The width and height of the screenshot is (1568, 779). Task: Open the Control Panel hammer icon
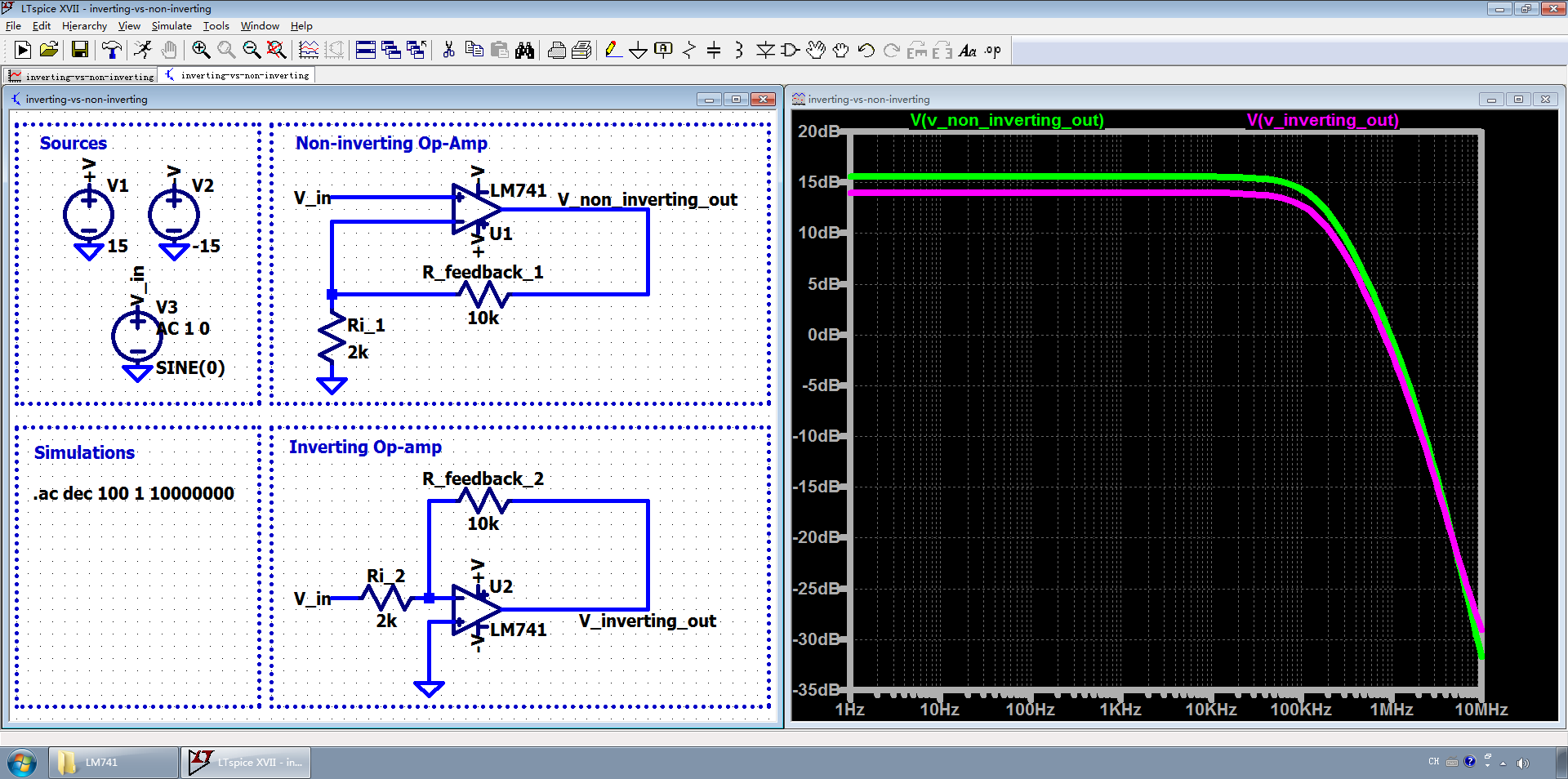coord(112,51)
